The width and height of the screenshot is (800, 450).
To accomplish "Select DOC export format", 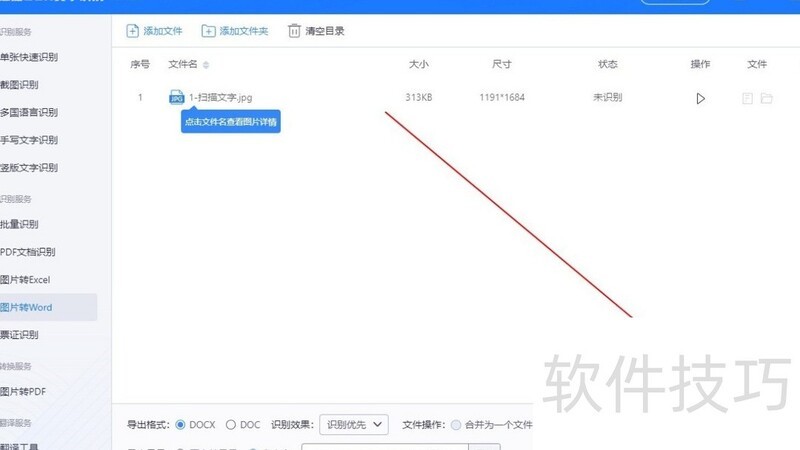I will coord(231,425).
